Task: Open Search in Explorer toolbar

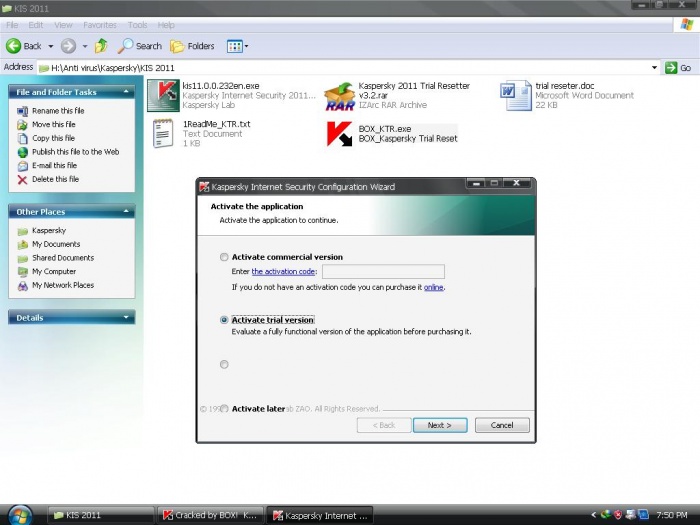Action: pos(140,46)
